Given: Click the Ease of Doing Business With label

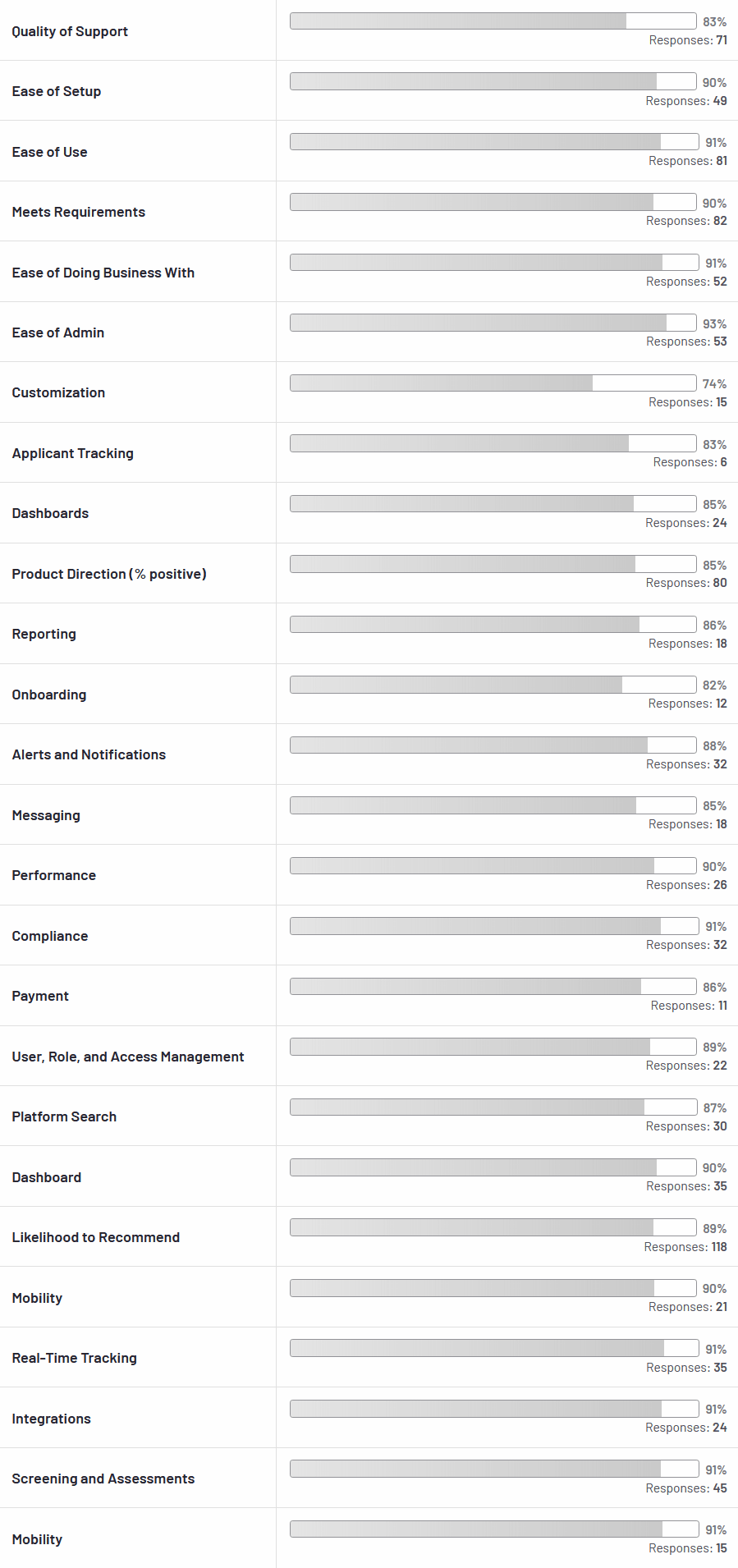Looking at the screenshot, I should pyautogui.click(x=103, y=273).
